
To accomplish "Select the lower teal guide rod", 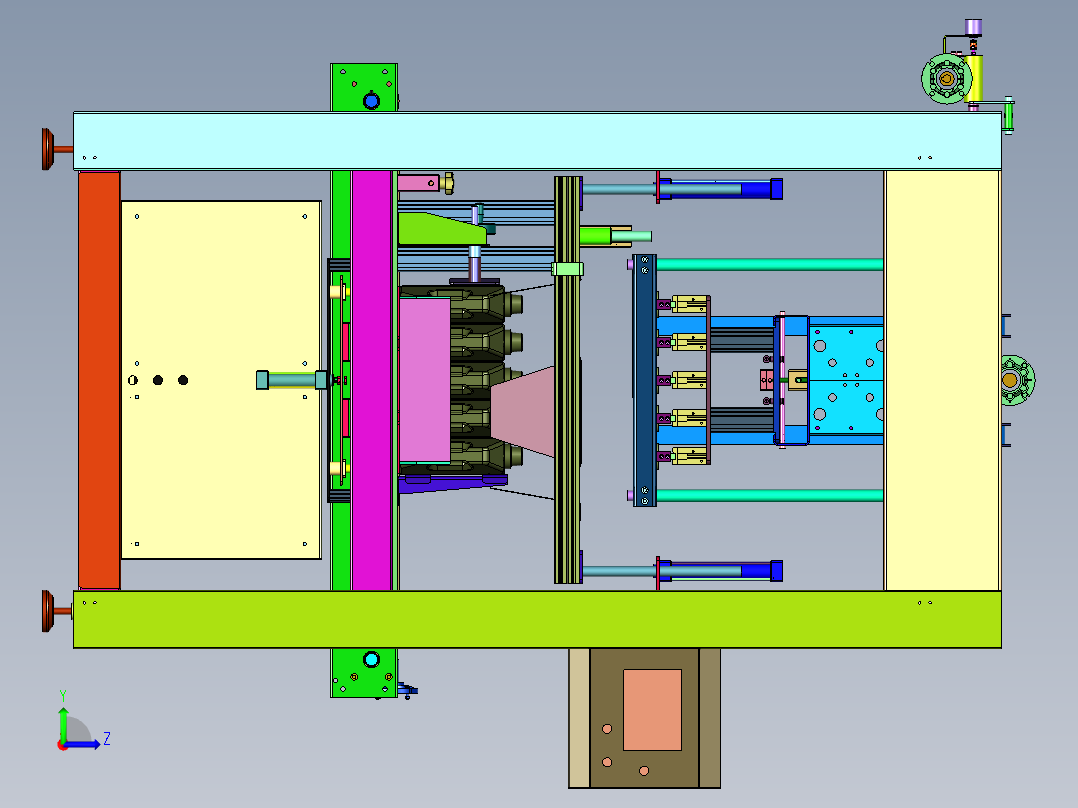I will pyautogui.click(x=769, y=495).
